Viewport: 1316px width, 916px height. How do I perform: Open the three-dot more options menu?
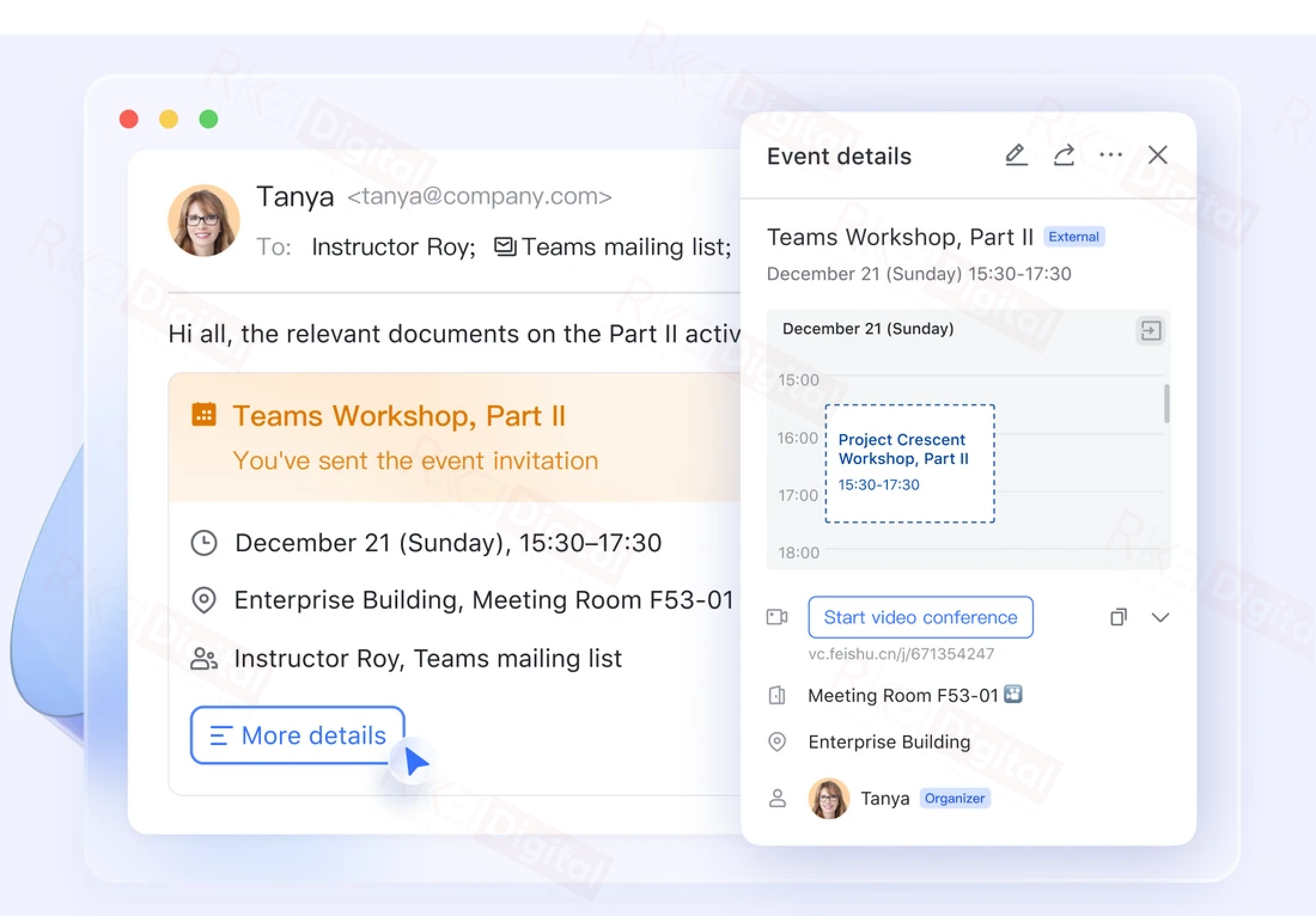[x=1111, y=155]
